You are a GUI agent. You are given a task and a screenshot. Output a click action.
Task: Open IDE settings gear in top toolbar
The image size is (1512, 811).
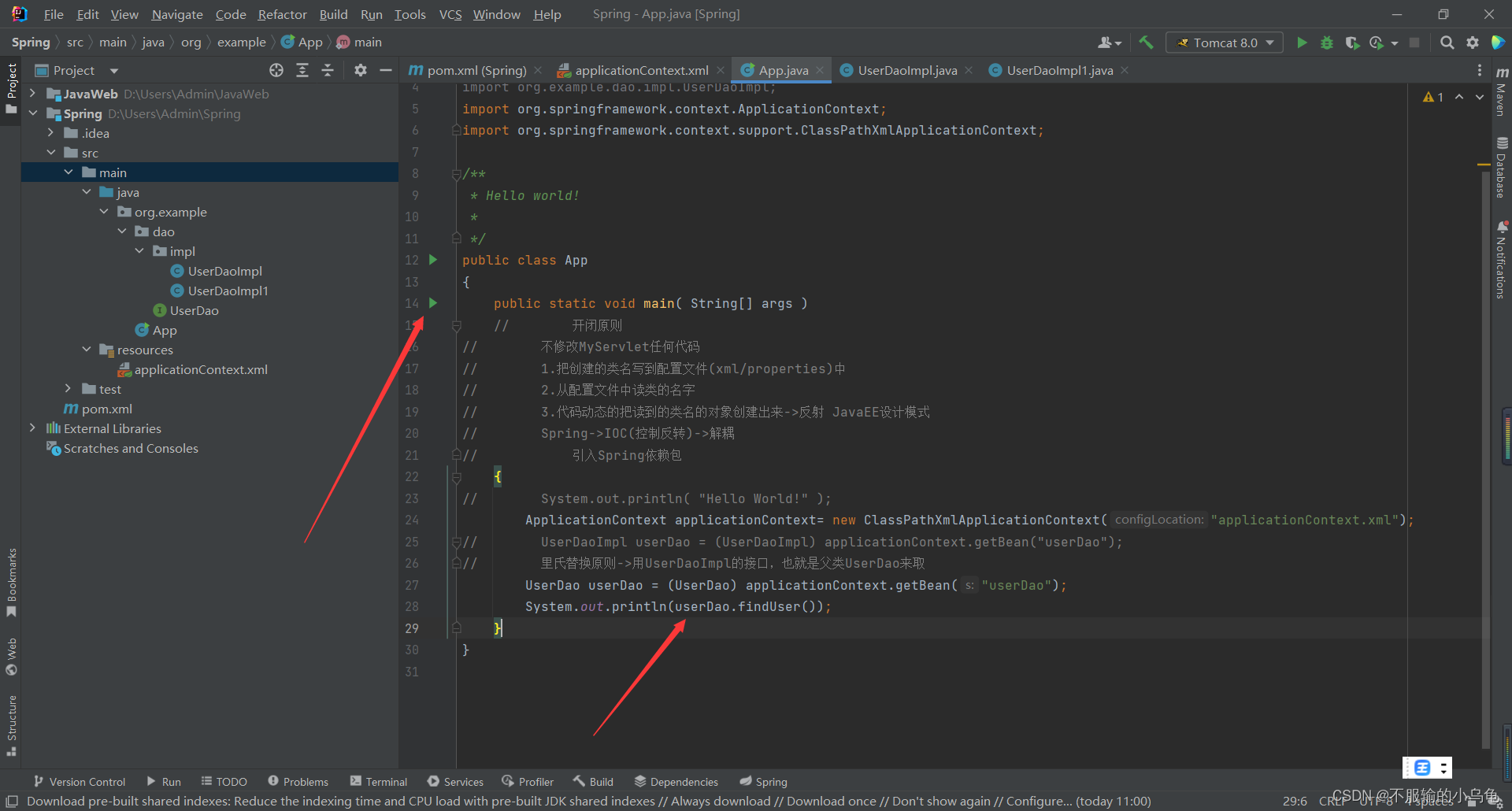(x=1473, y=43)
